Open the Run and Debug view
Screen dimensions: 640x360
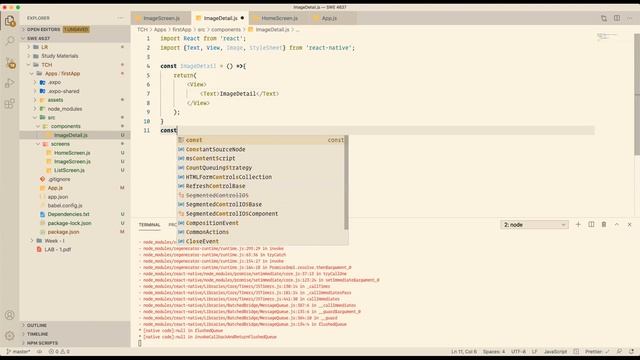tap(10, 83)
